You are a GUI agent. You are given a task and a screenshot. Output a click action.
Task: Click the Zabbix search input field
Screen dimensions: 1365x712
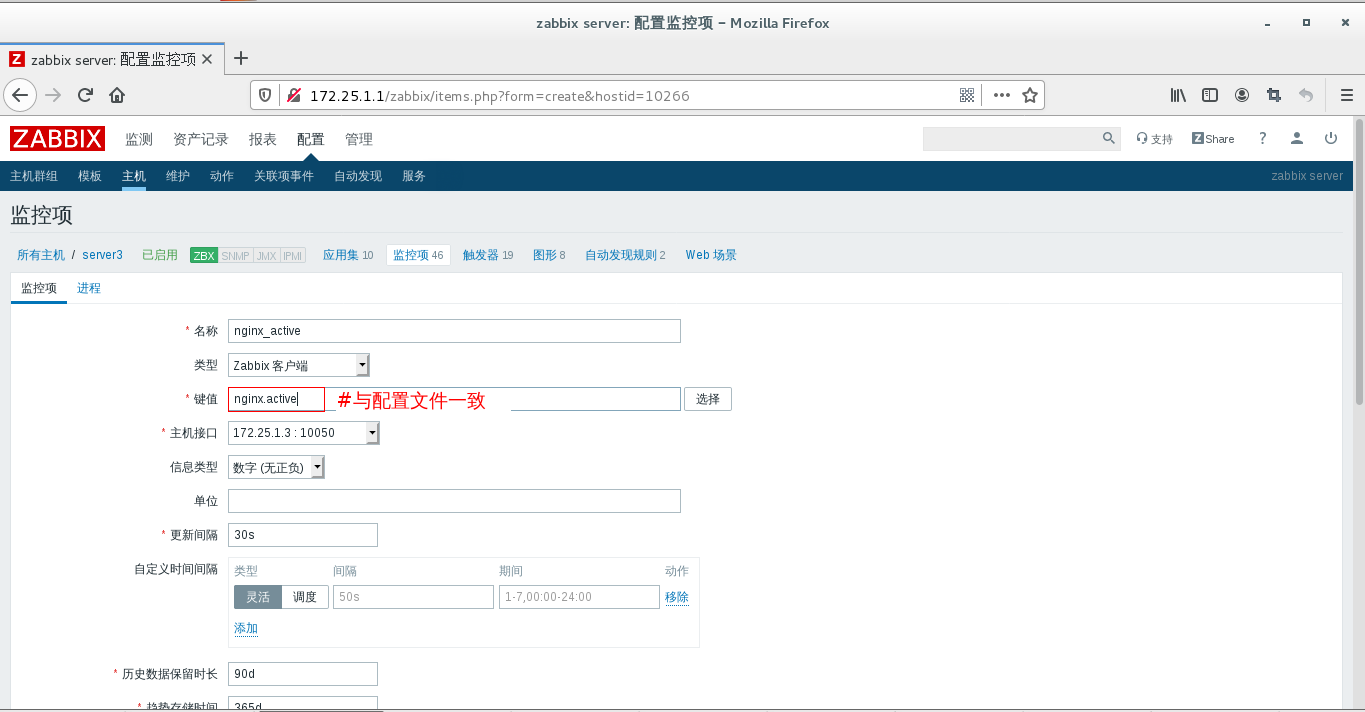(1010, 139)
